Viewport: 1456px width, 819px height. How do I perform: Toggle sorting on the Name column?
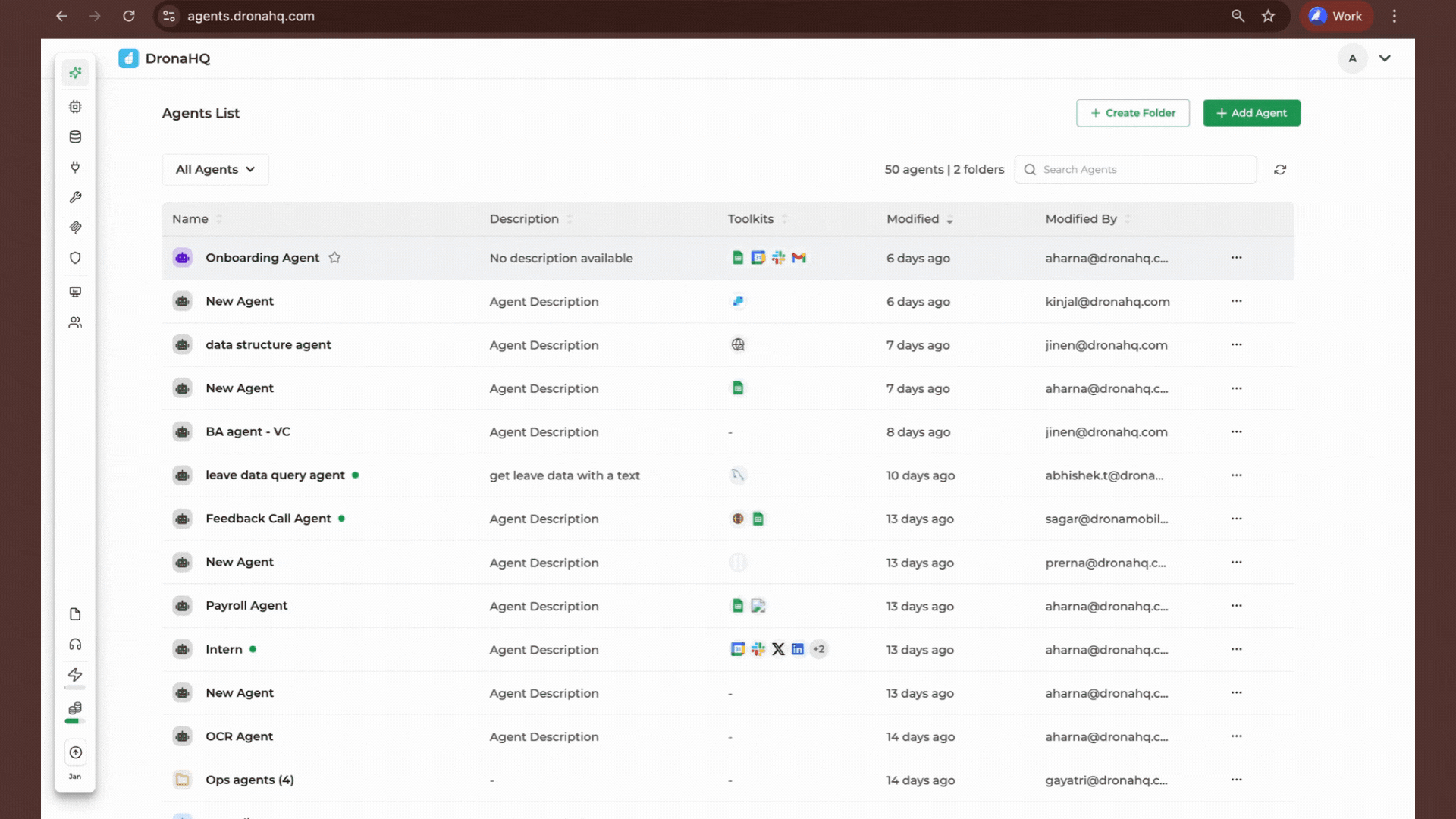pos(218,219)
